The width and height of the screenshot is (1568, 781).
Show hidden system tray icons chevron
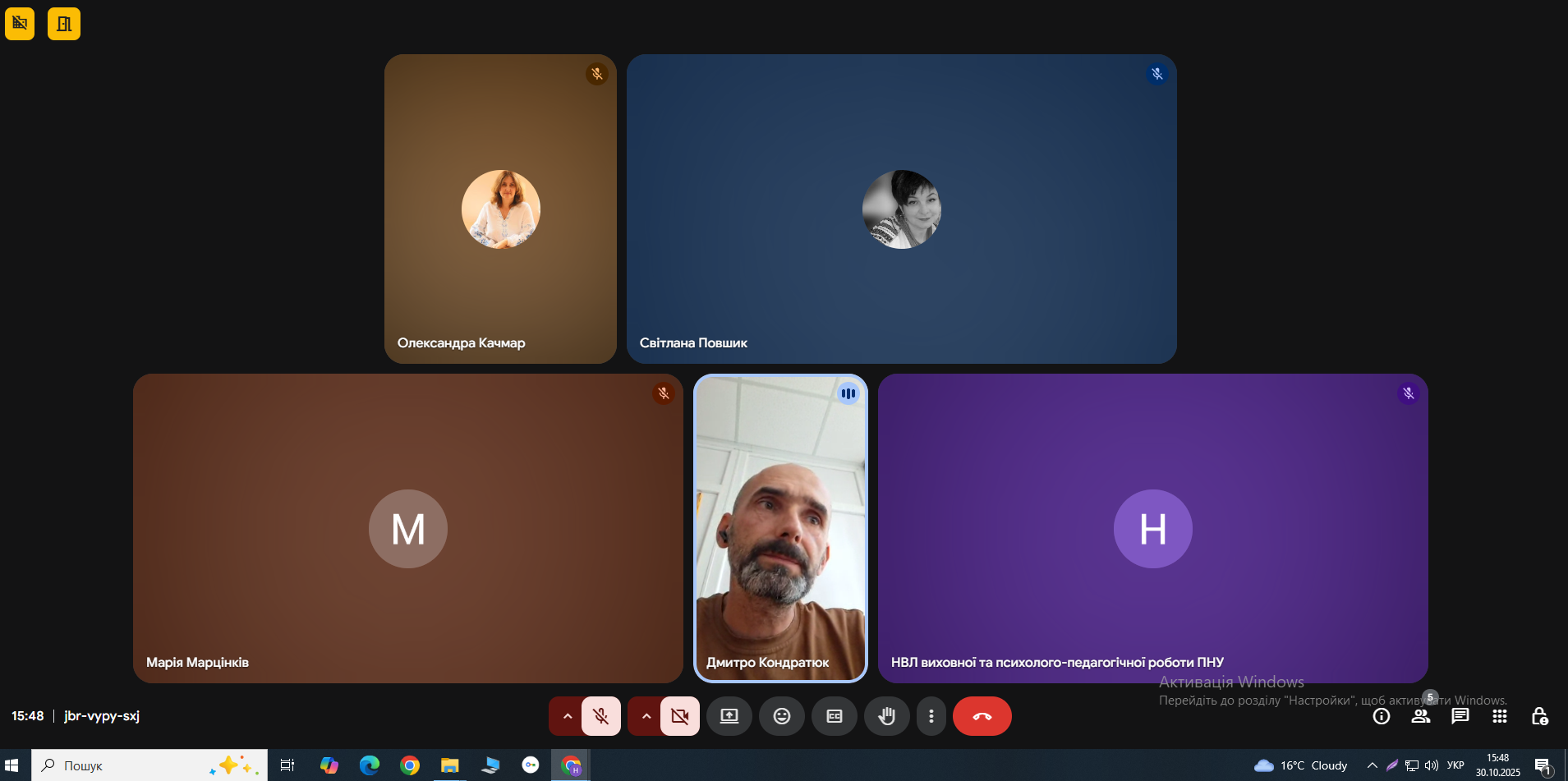[x=1372, y=765]
